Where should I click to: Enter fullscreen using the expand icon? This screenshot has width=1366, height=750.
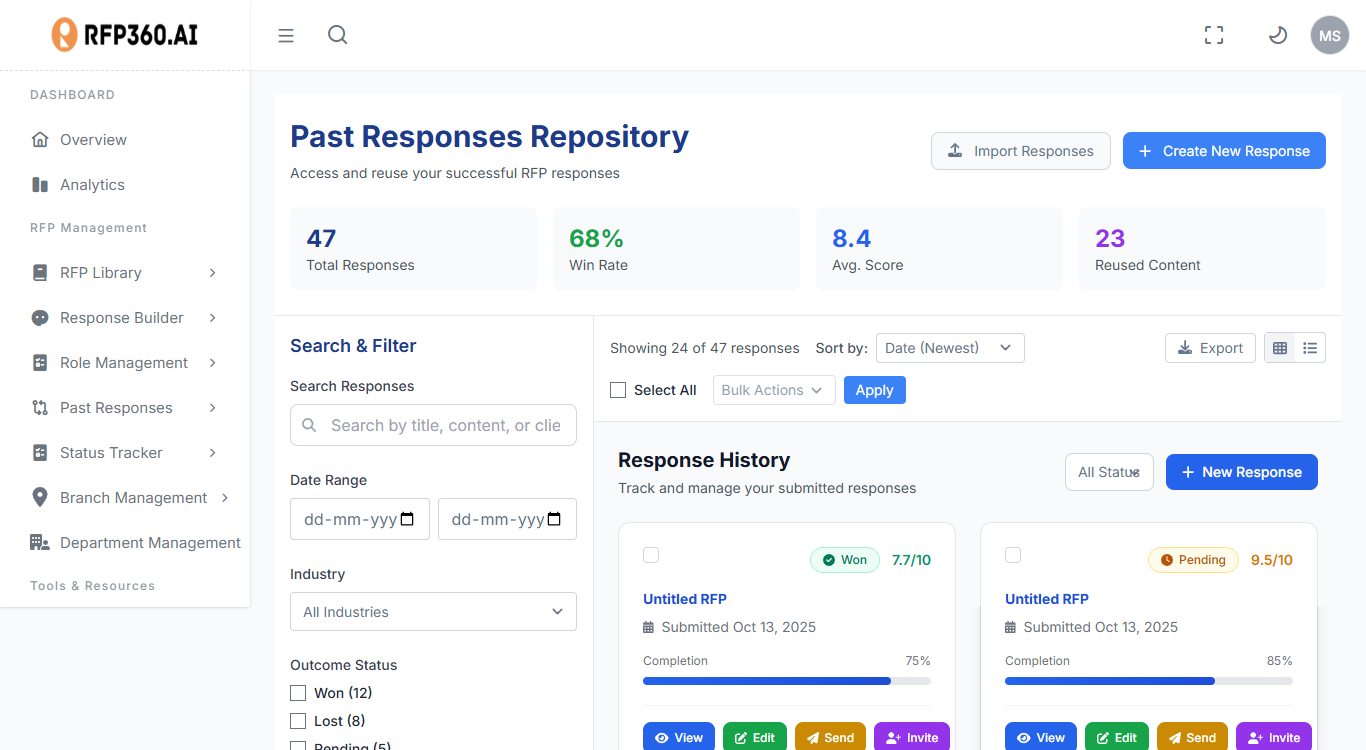pyautogui.click(x=1213, y=35)
